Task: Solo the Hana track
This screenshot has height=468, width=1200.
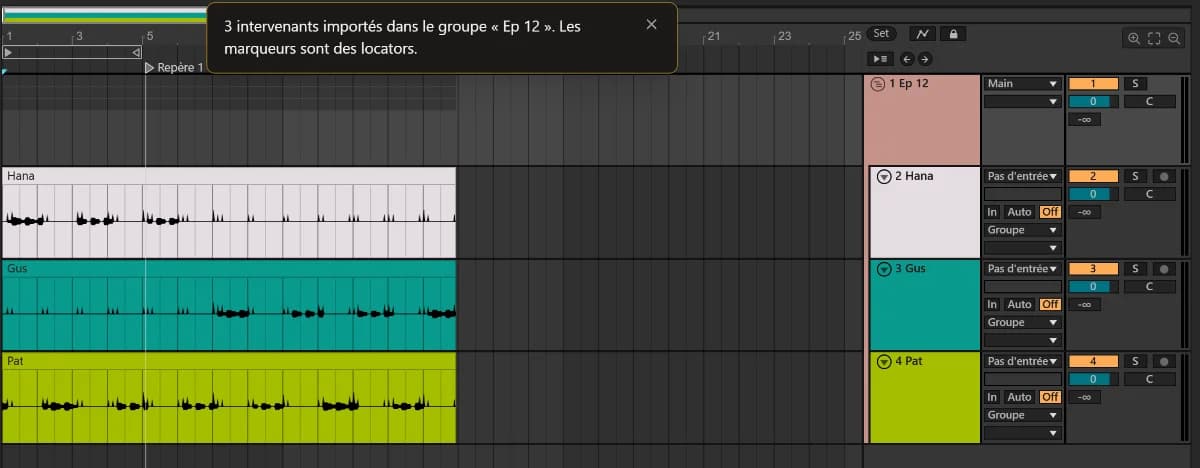Action: [1135, 176]
